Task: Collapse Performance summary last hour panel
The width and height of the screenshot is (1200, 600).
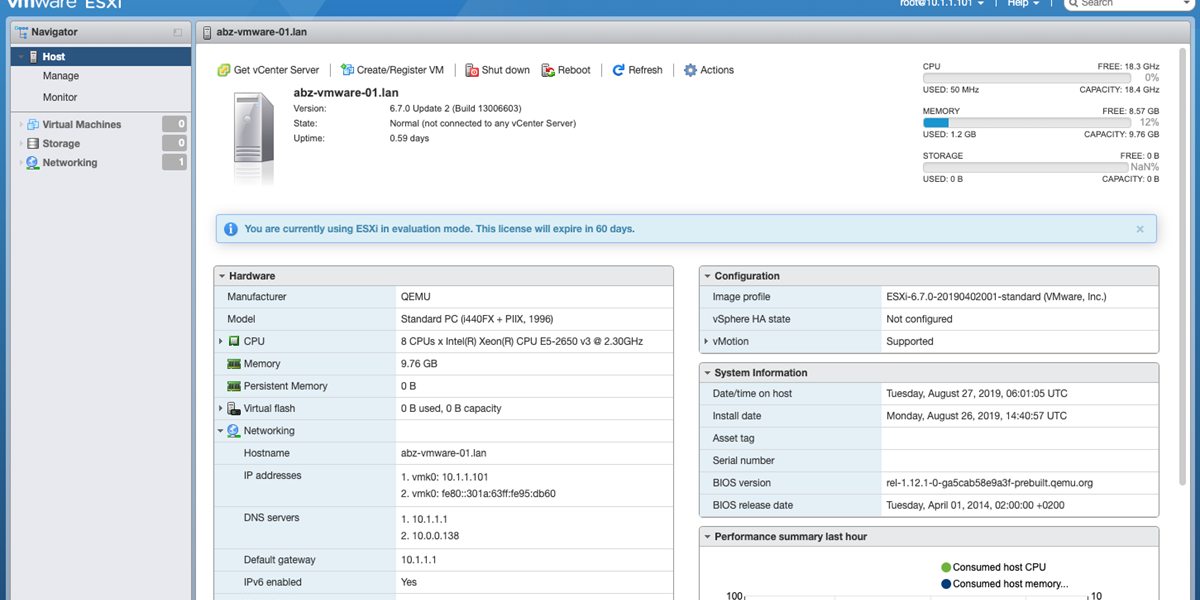Action: [707, 537]
